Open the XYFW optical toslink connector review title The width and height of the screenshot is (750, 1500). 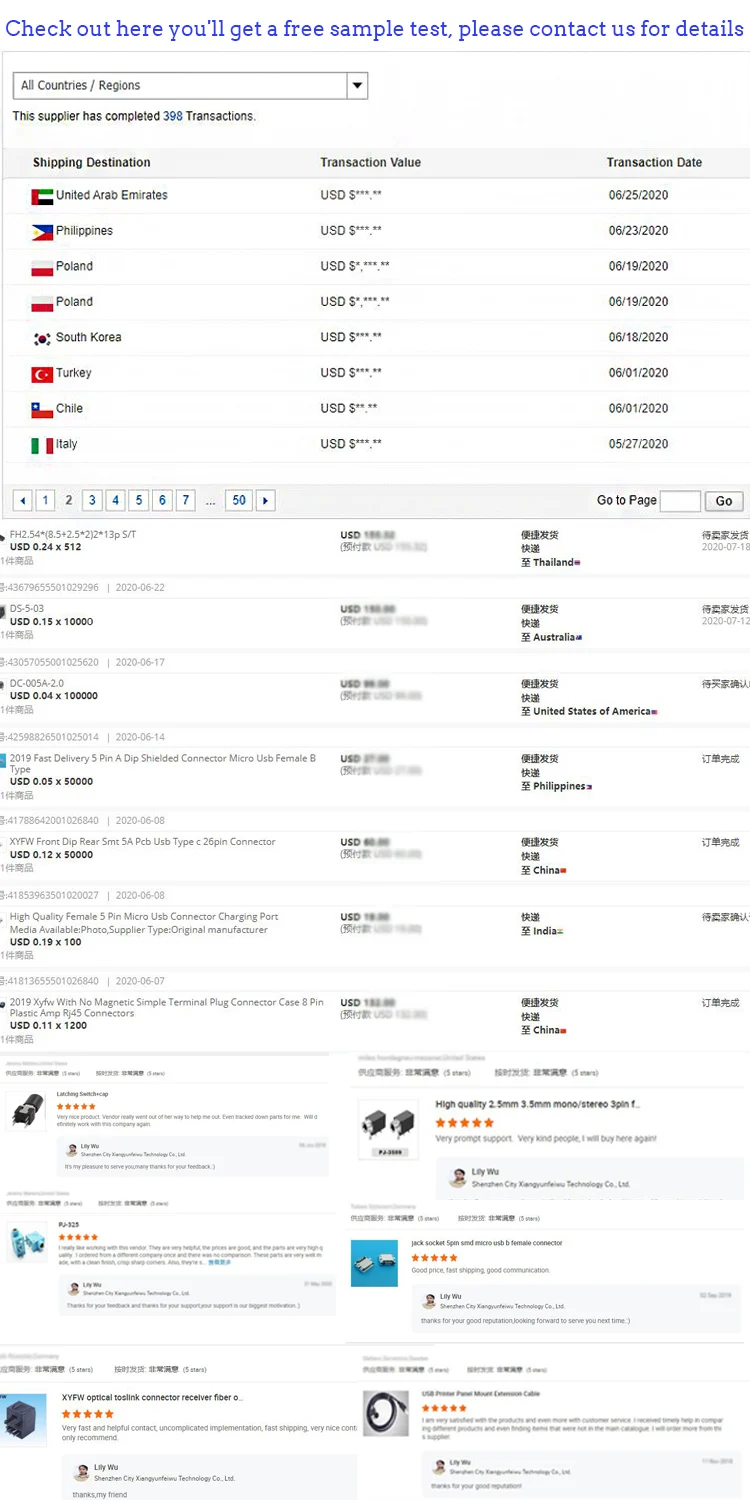coord(152,1397)
